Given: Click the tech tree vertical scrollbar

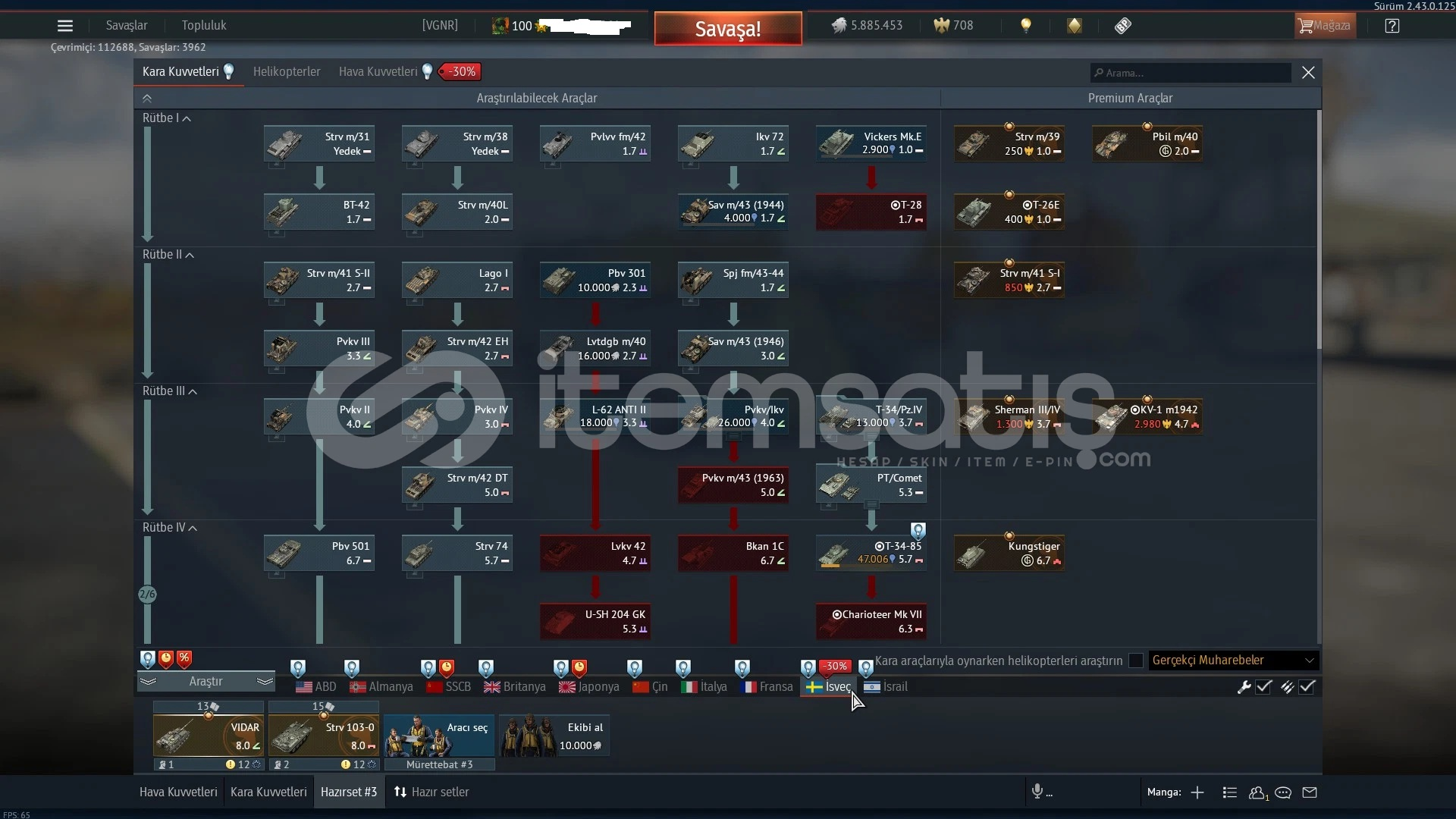Looking at the screenshot, I should pos(1319,227).
